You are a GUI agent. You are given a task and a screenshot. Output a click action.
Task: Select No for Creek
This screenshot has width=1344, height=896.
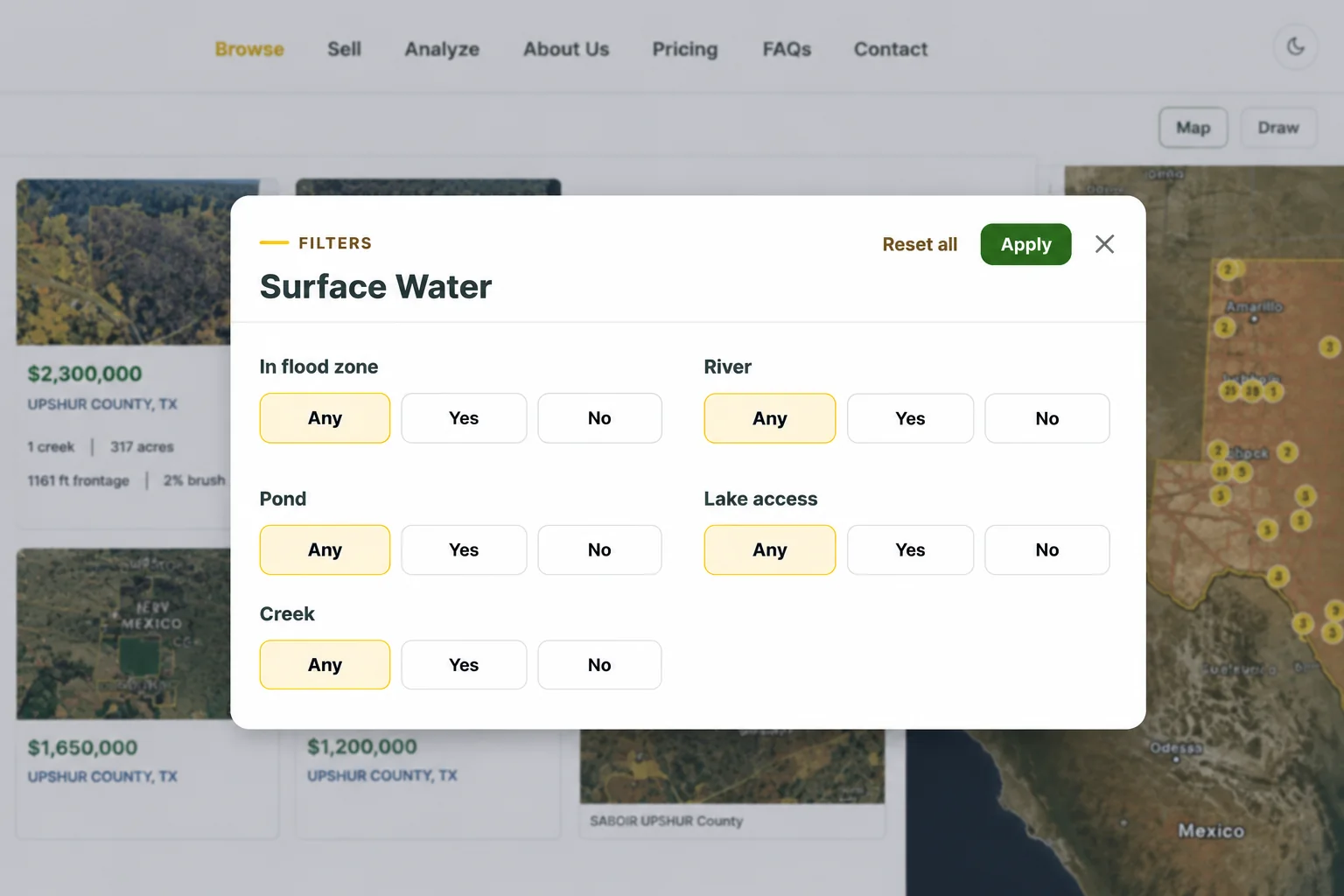click(599, 665)
